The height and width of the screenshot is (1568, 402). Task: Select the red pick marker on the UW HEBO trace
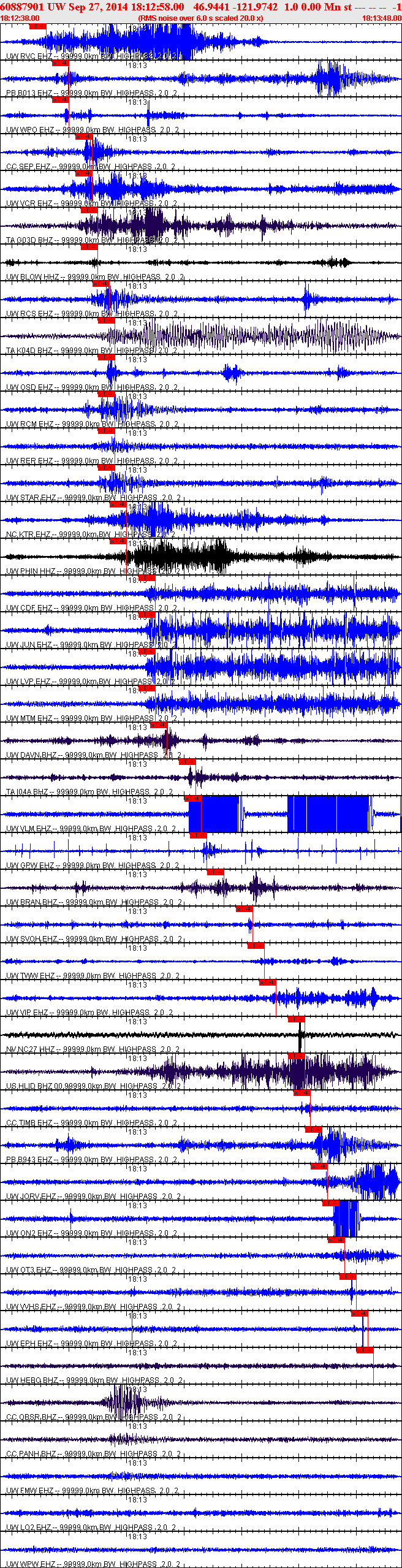pyautogui.click(x=365, y=1350)
